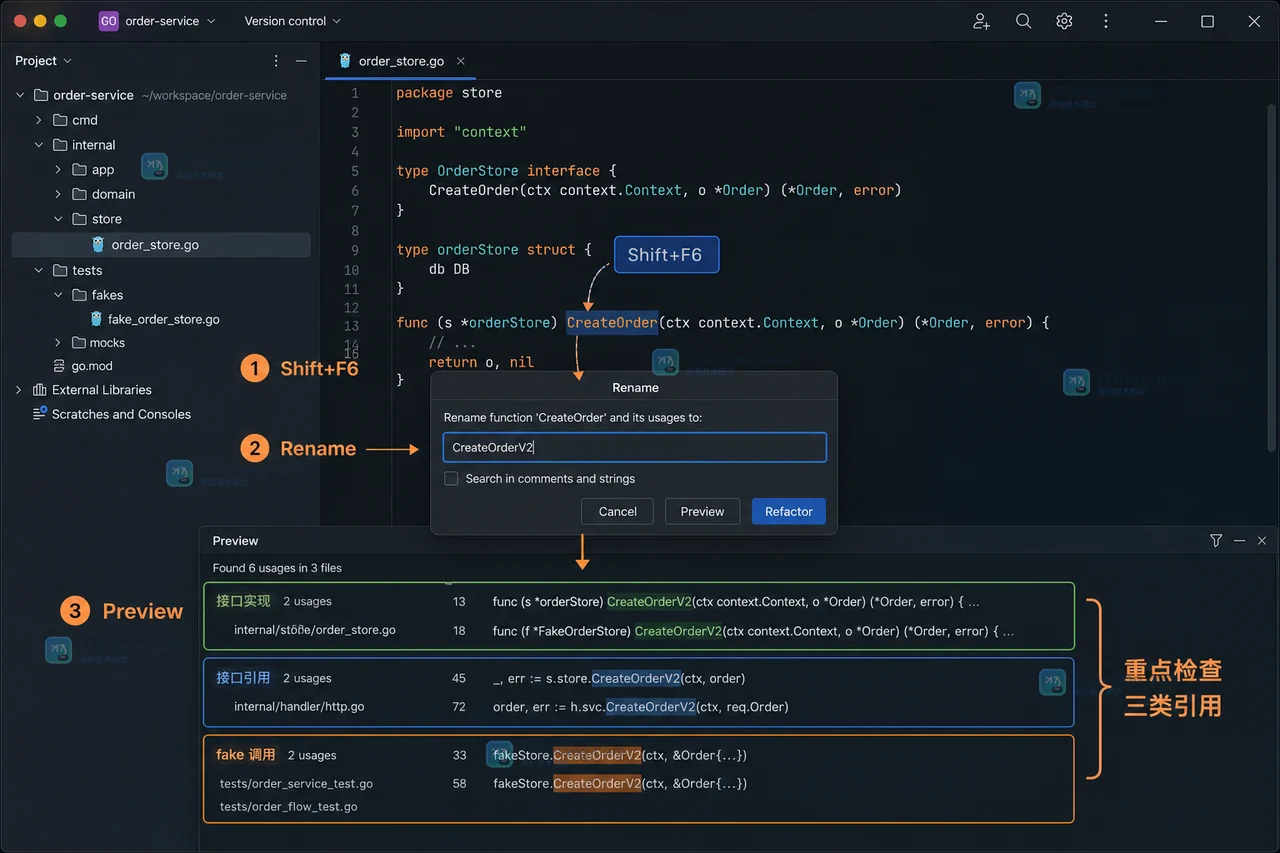Open the filter icon in Preview panel
The image size is (1280, 853).
point(1216,540)
